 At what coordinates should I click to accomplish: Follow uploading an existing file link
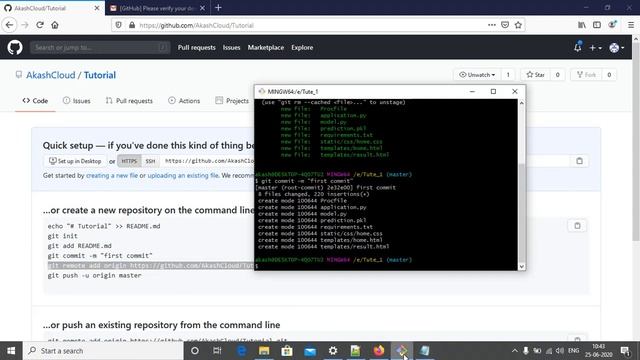click(x=183, y=176)
